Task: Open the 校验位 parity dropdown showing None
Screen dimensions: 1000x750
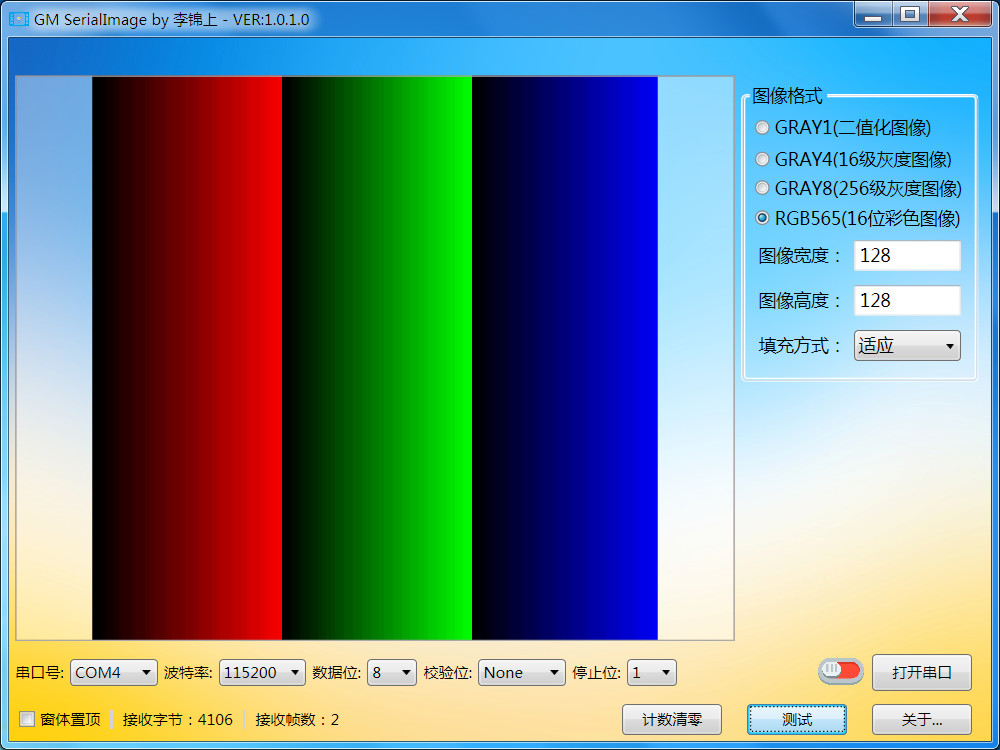Action: [x=521, y=672]
